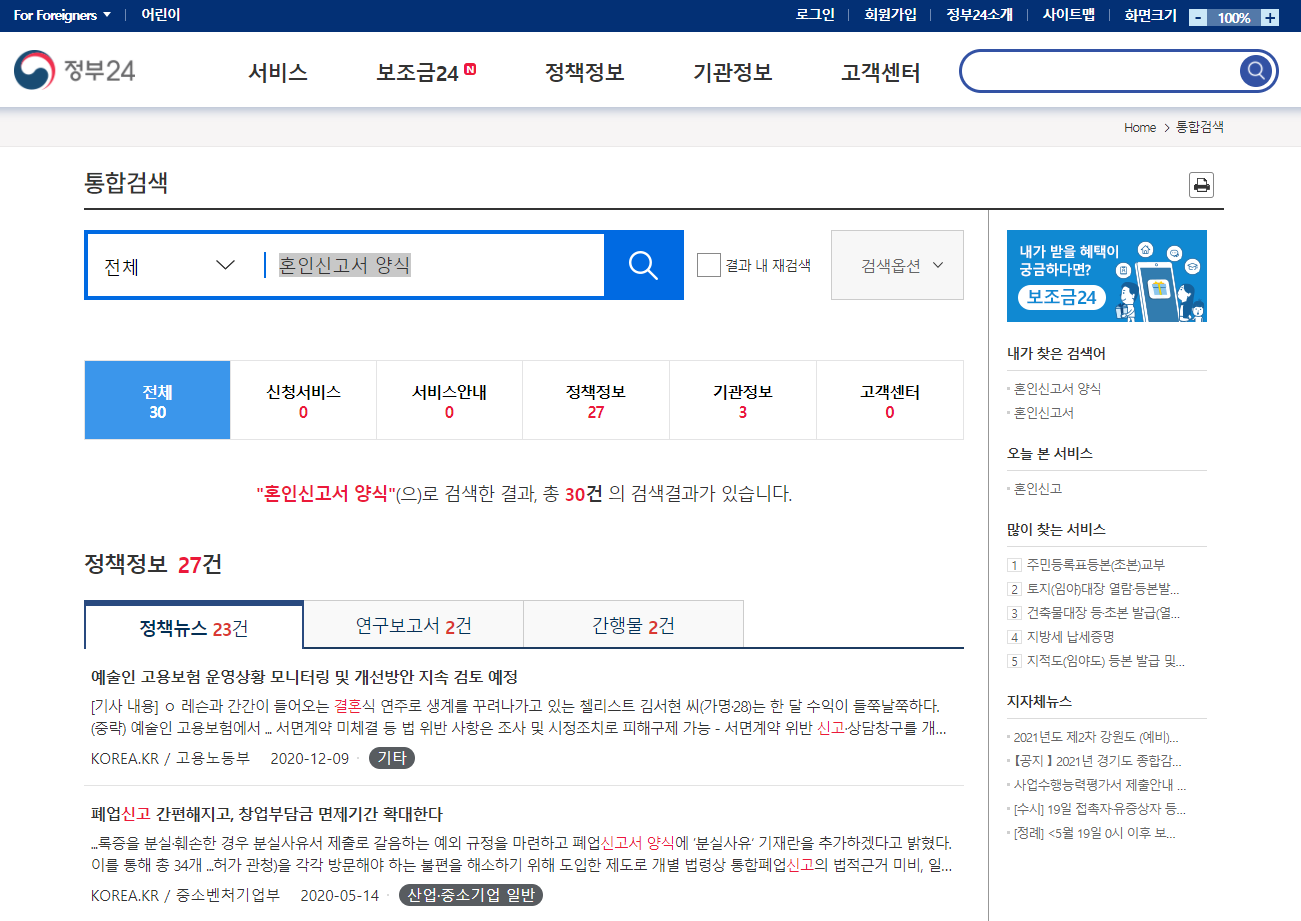
Task: Switch to the 연구보고서 2건 tab
Action: point(413,626)
